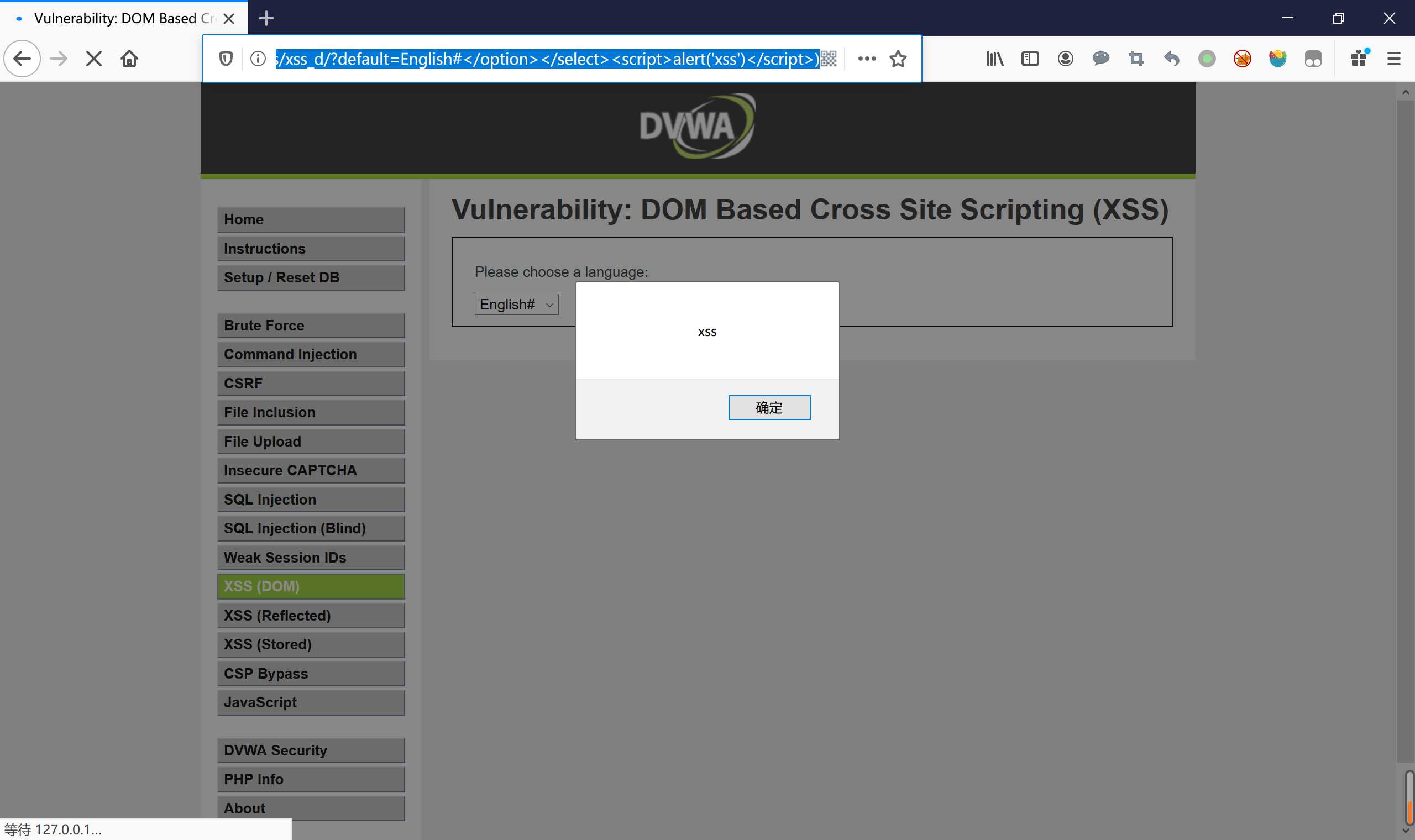Click the red blocked extension icon
Viewport: 1415px width, 840px height.
pos(1243,58)
